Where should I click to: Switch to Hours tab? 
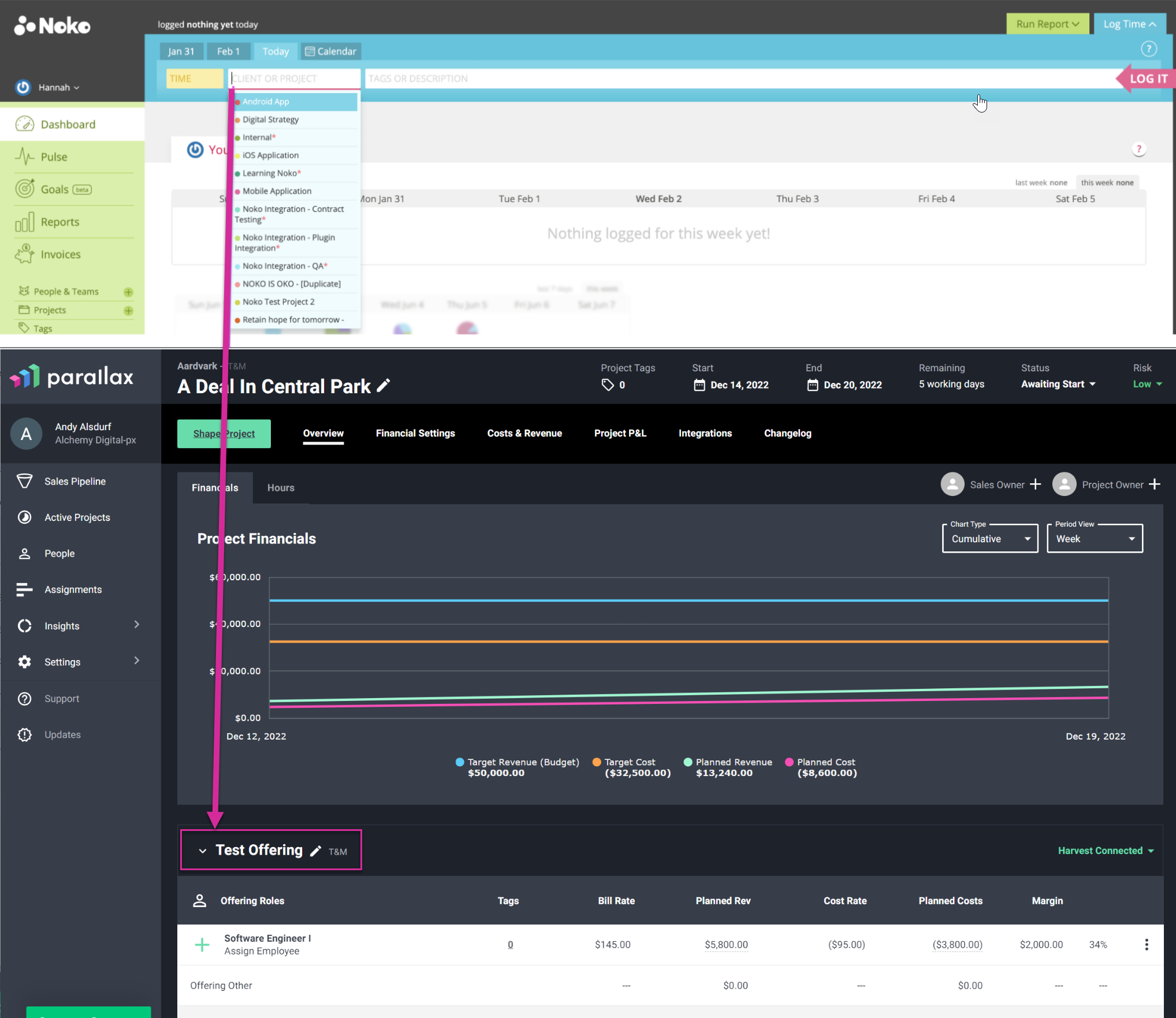pos(281,488)
